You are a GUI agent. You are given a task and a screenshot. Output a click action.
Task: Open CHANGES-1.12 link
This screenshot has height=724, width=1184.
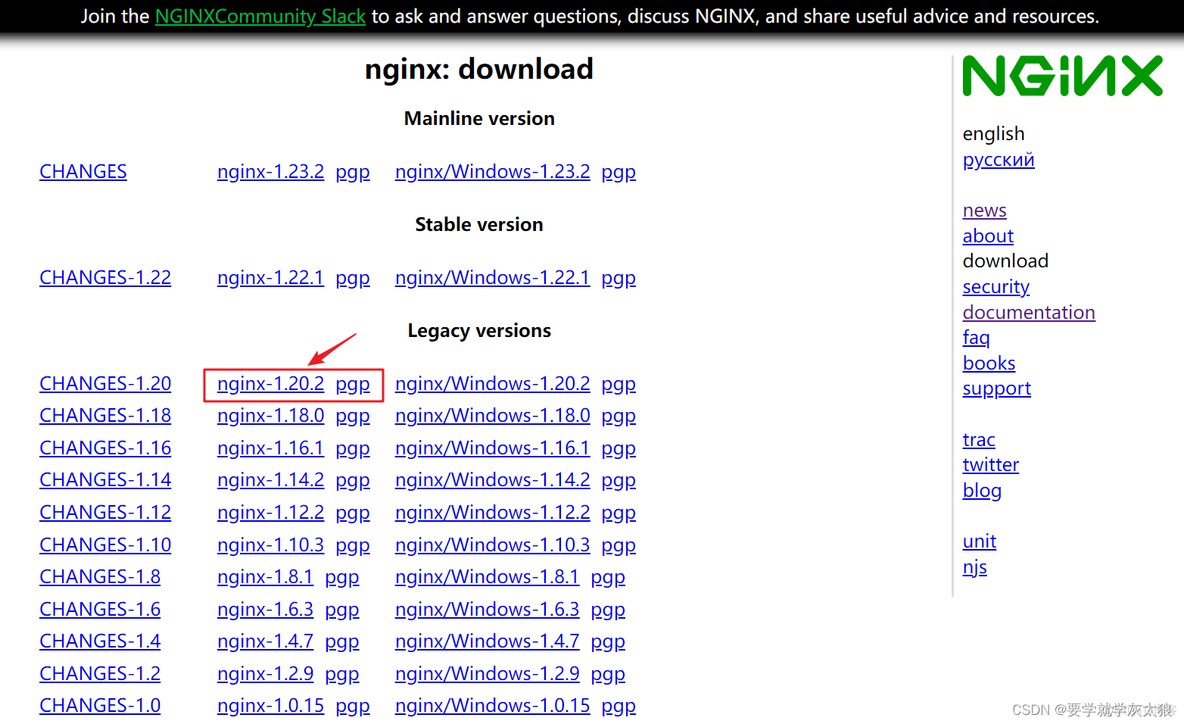click(105, 512)
